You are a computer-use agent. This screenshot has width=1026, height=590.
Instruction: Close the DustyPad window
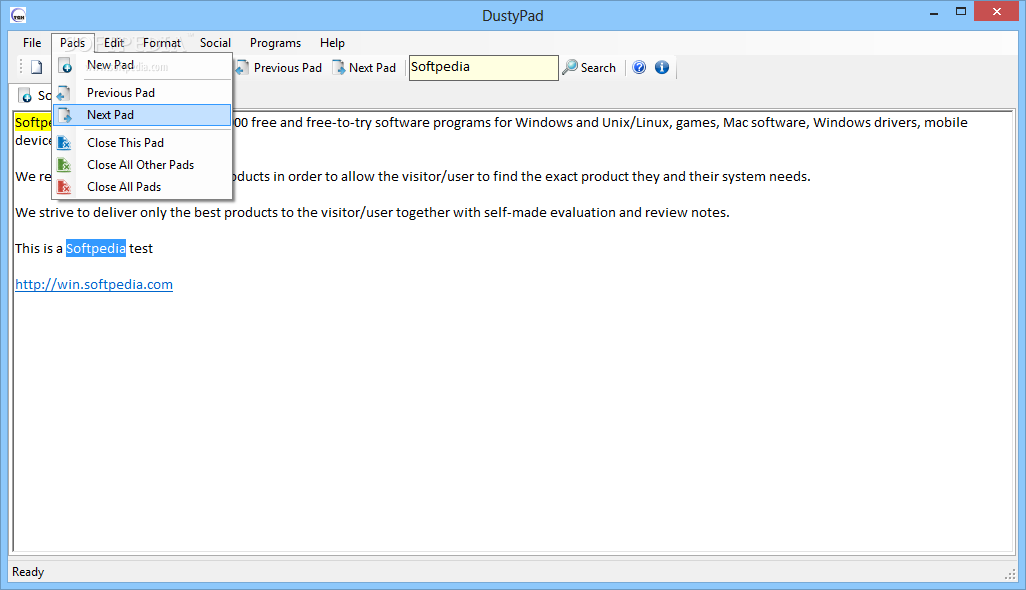pos(997,12)
